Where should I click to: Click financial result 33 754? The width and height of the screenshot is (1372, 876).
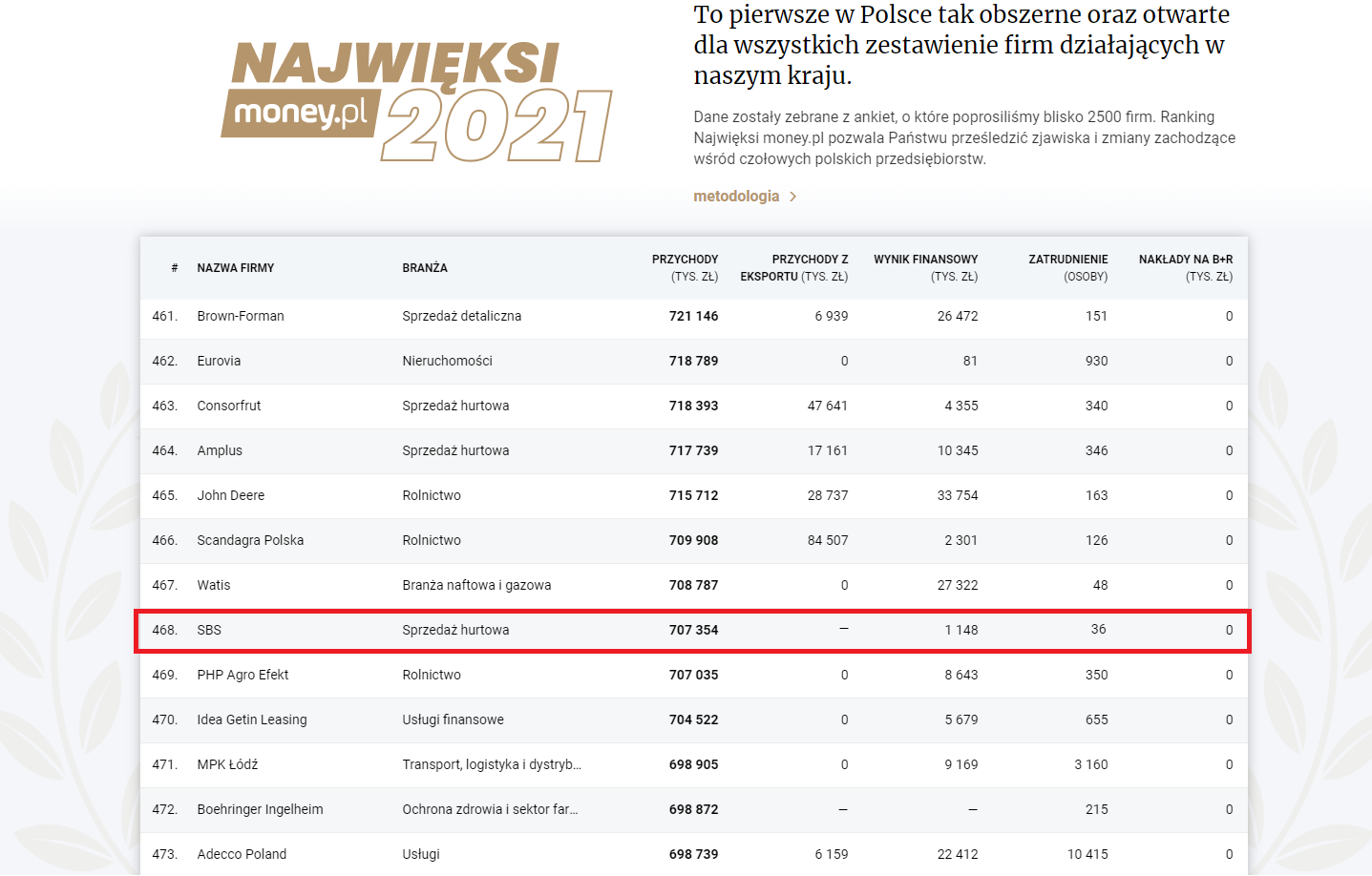pos(958,495)
